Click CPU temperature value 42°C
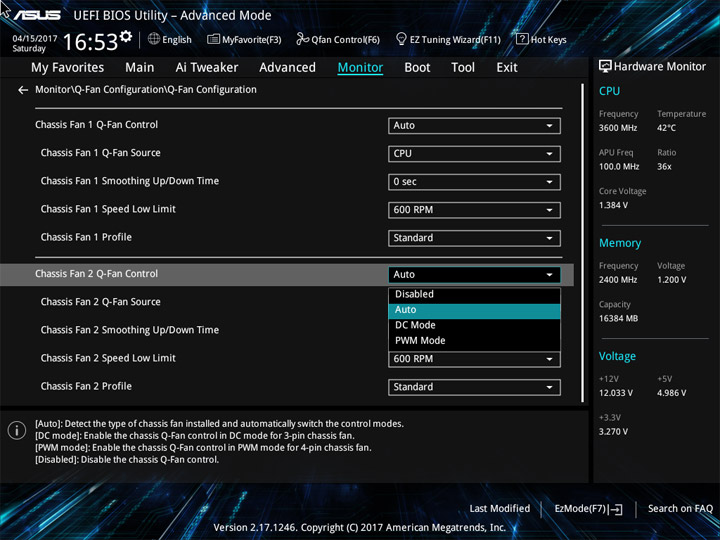 click(666, 128)
